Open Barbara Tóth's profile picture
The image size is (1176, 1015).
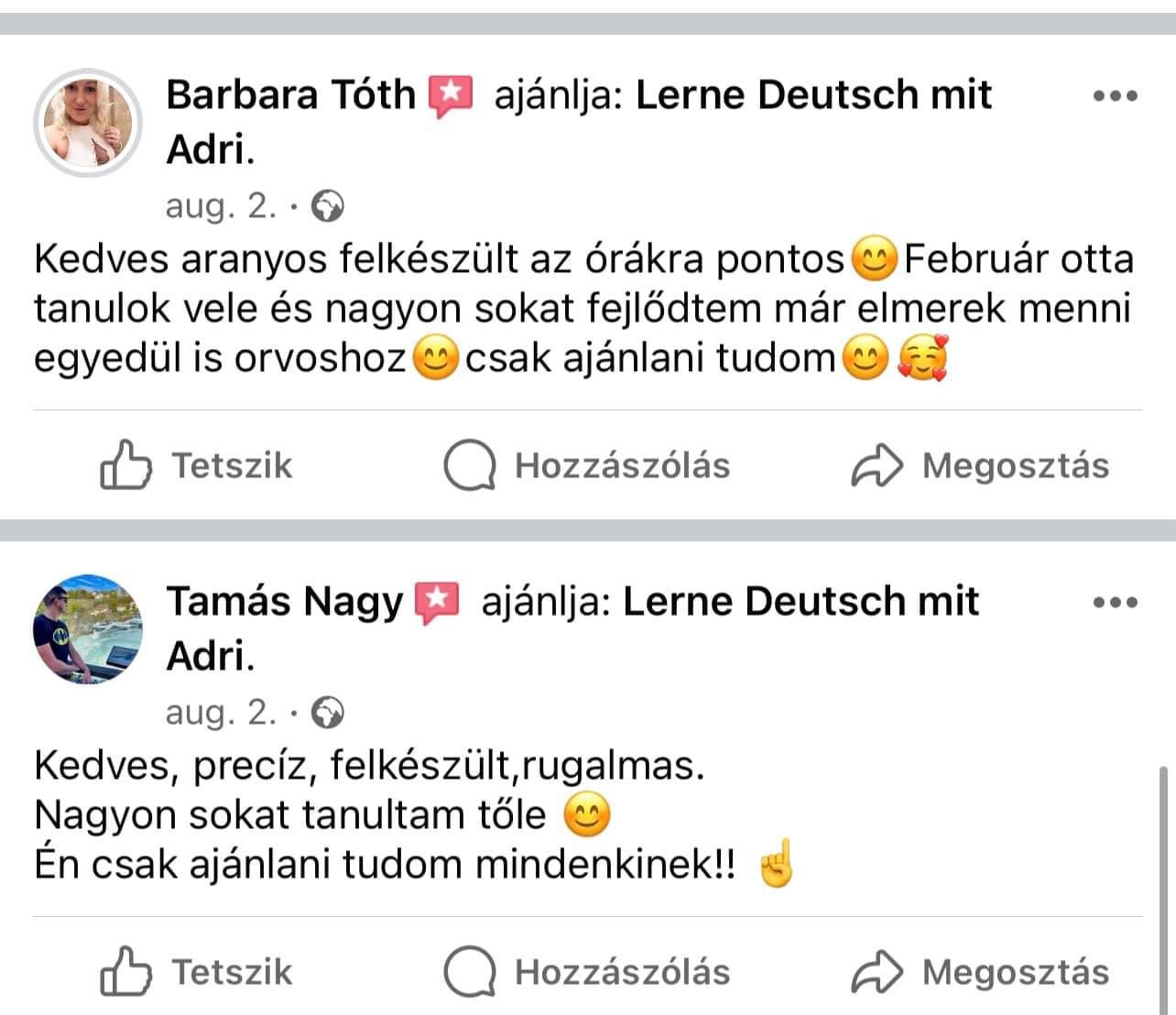coord(88,123)
